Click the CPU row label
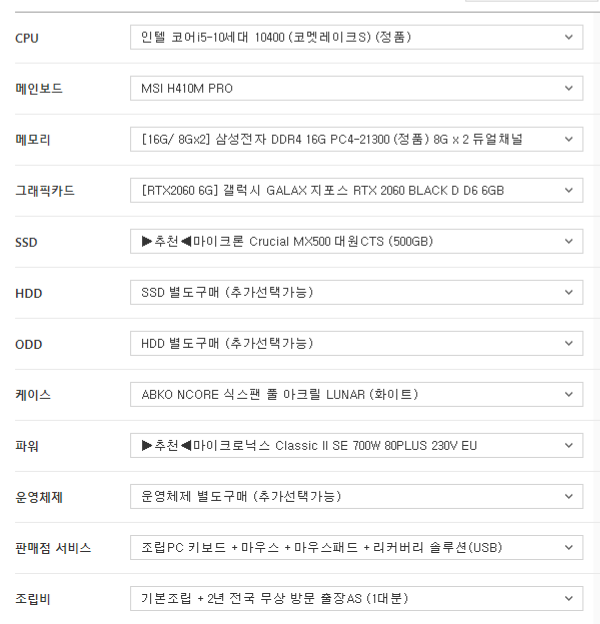 (27, 38)
